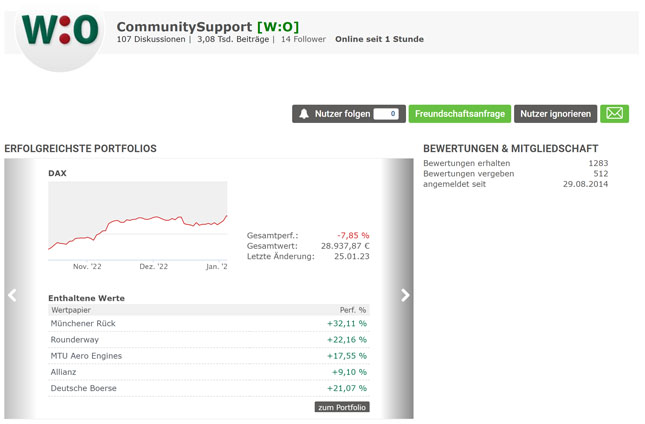Image resolution: width=645 pixels, height=424 pixels.
Task: Click +17,55 % performance value
Action: point(347,356)
